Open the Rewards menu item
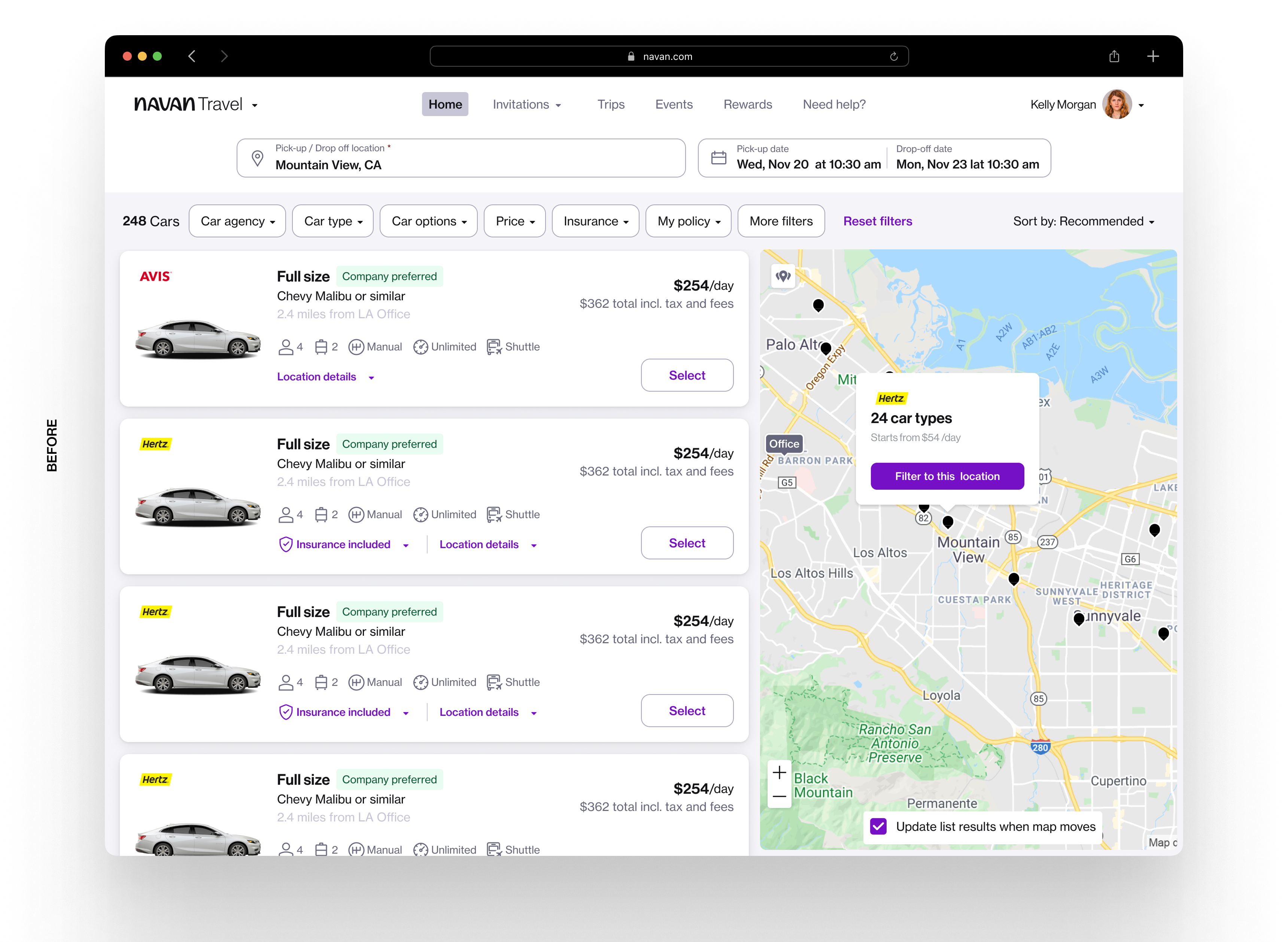This screenshot has height=942, width=1288. pyautogui.click(x=747, y=104)
